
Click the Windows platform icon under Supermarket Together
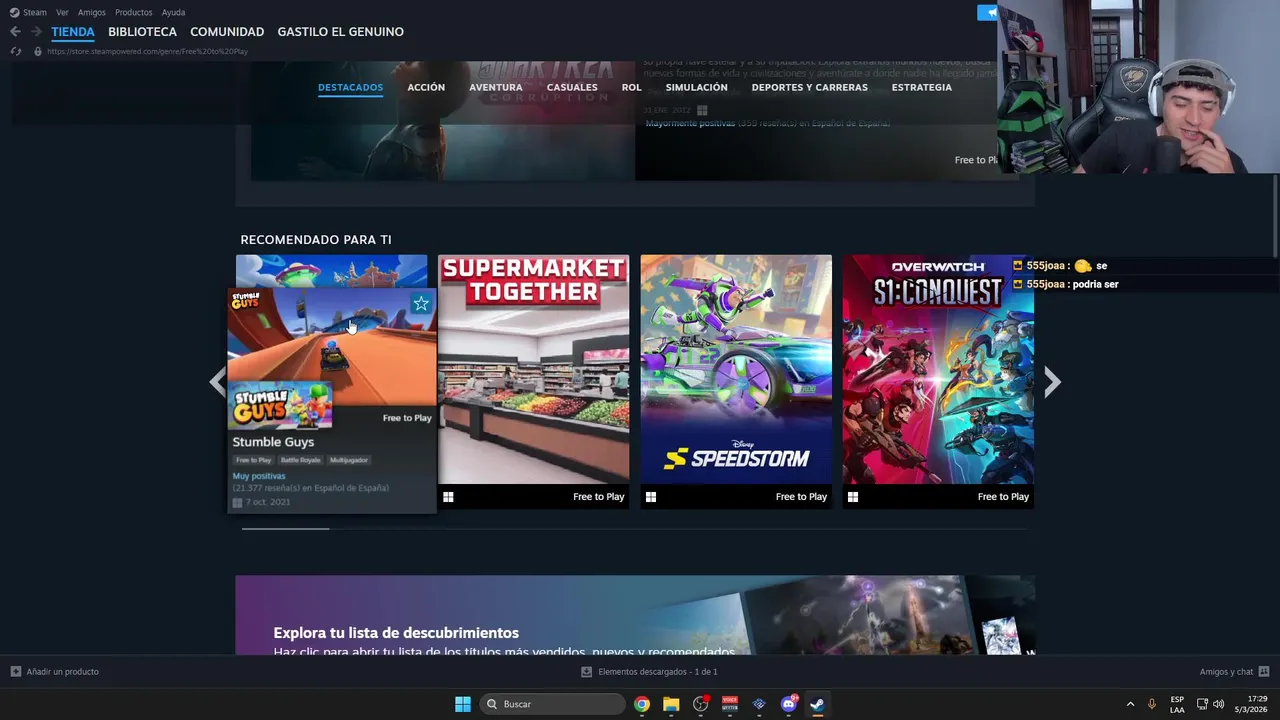pos(448,497)
